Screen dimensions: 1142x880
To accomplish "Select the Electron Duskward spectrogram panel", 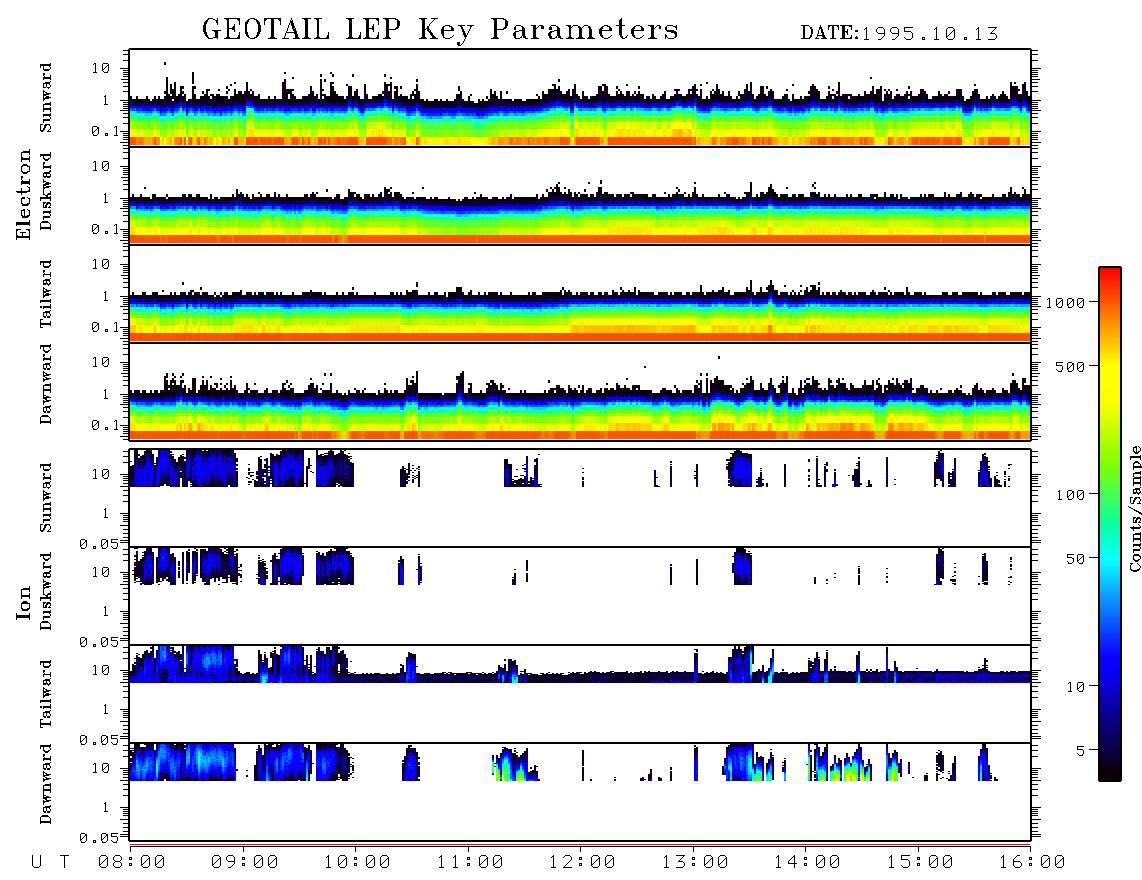I will pos(580,195).
